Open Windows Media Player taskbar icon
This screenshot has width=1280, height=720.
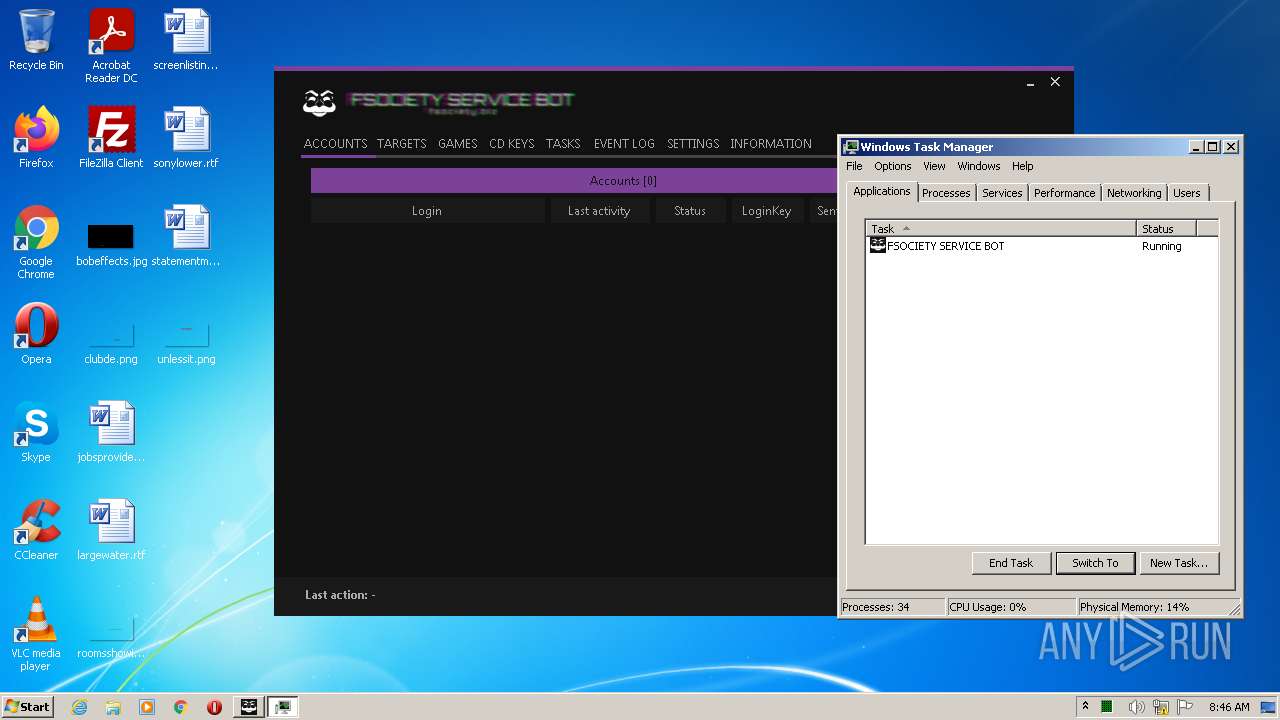[x=147, y=707]
